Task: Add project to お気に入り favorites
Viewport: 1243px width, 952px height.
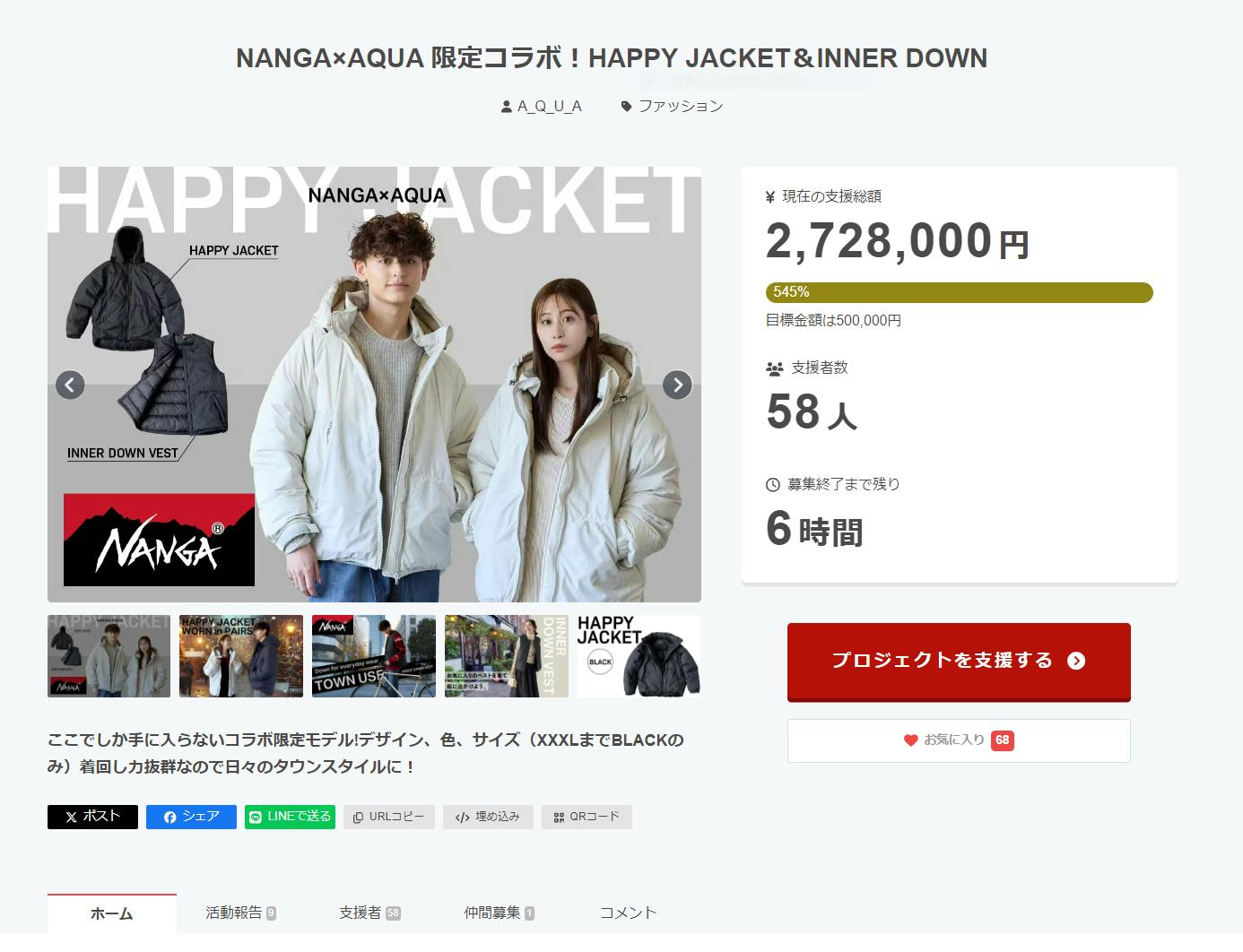Action: click(x=959, y=740)
